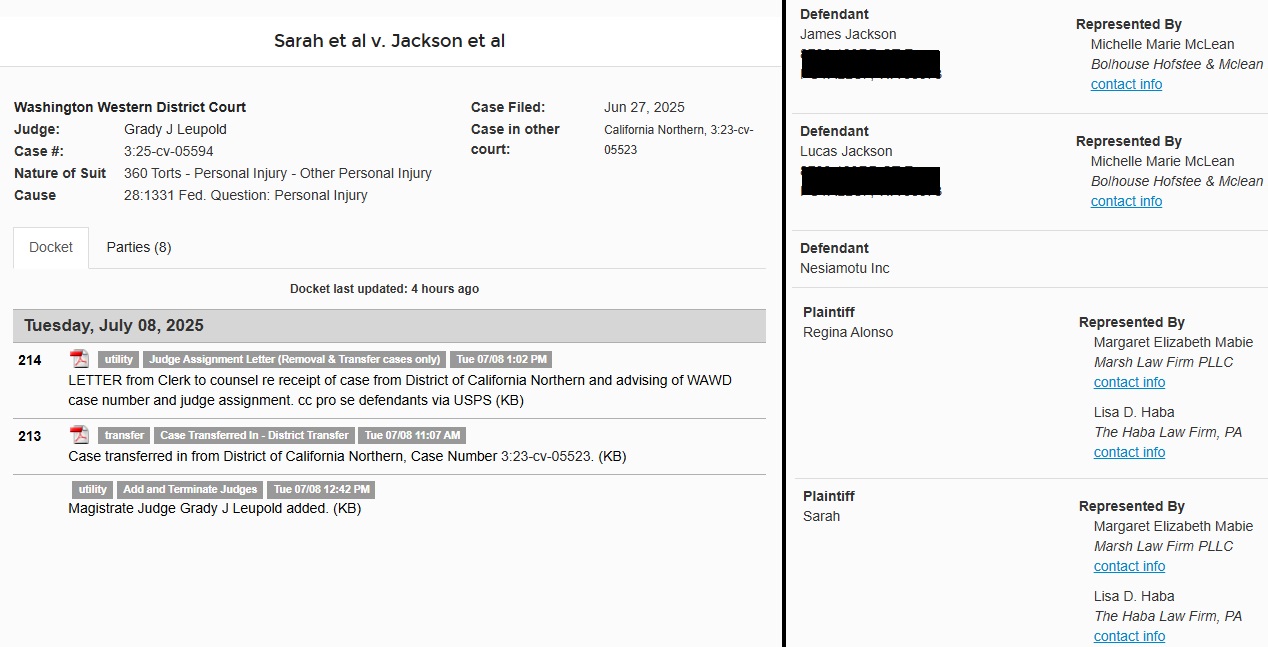Click the case title 'Sarah et al v. Jackson et al'
The height and width of the screenshot is (647, 1268).
390,41
